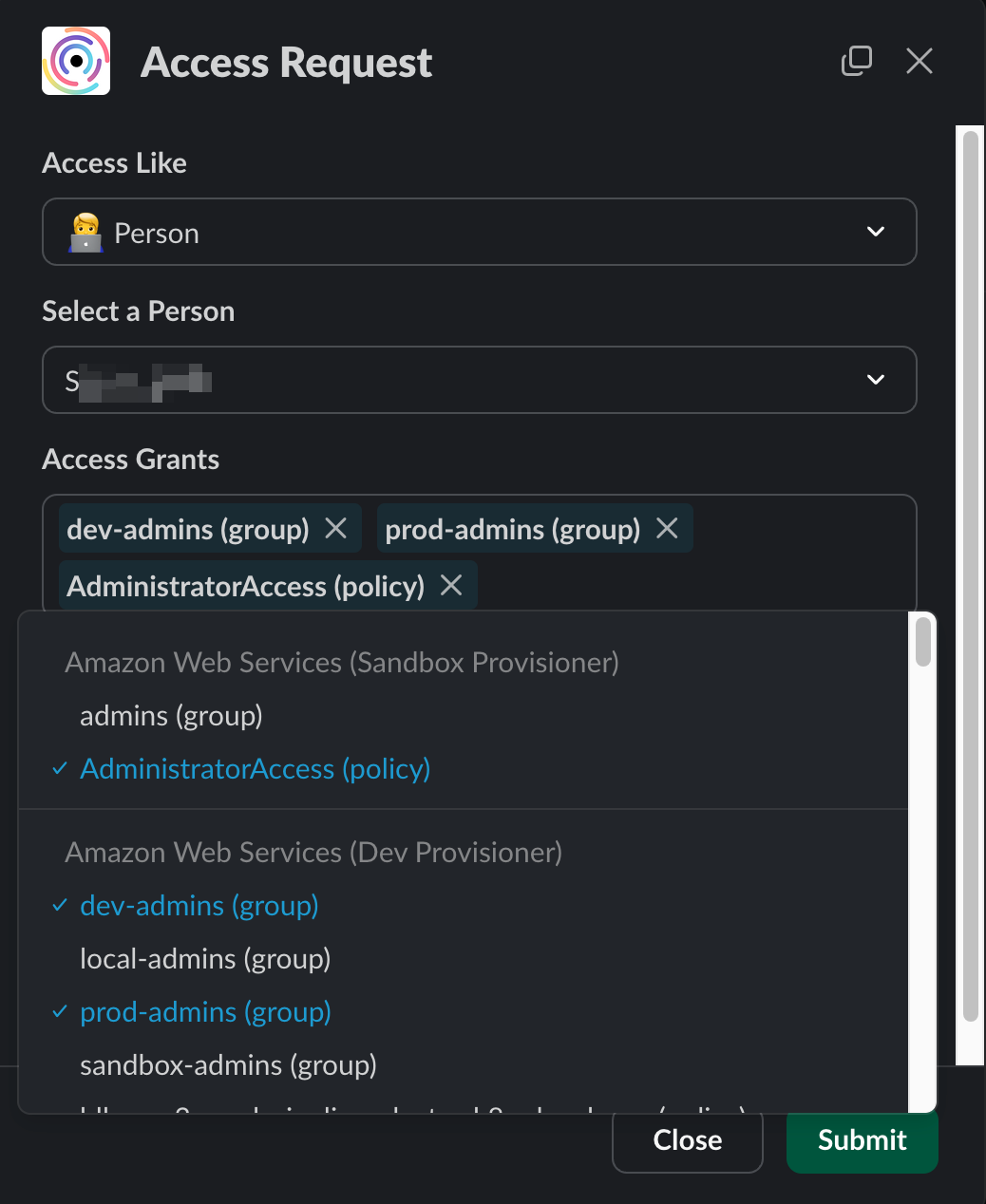Remove prod-admins (group) chip
This screenshot has width=986, height=1204.
click(x=668, y=529)
